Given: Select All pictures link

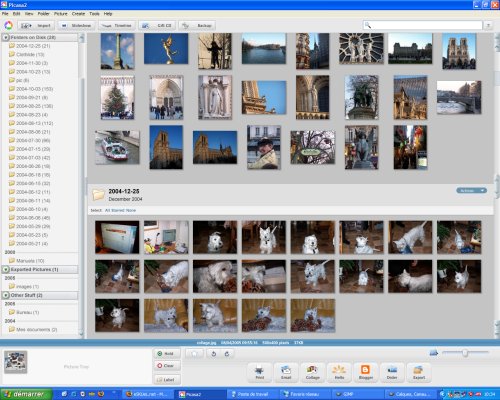Looking at the screenshot, I should [107, 210].
